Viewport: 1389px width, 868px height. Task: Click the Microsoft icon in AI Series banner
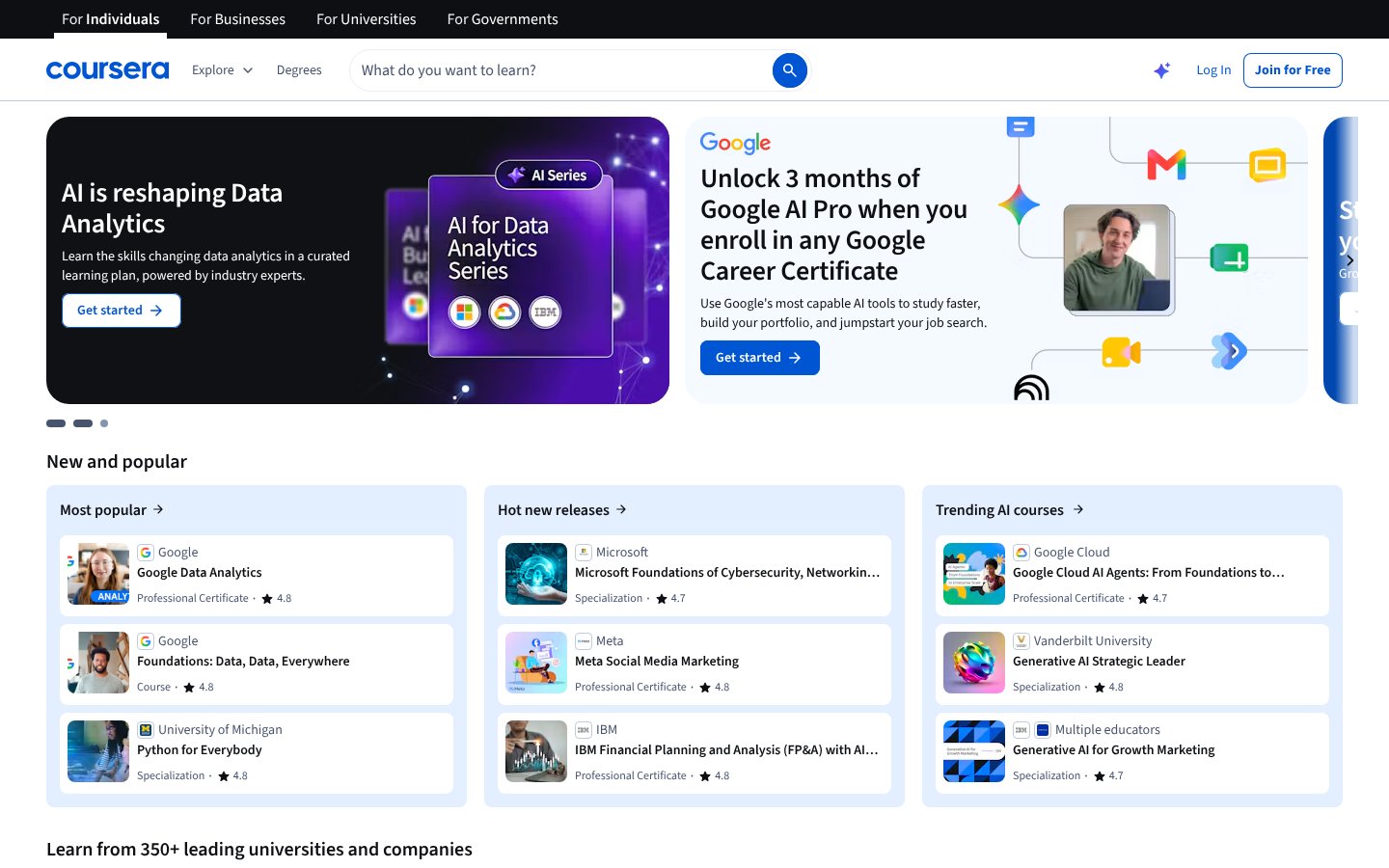(464, 312)
